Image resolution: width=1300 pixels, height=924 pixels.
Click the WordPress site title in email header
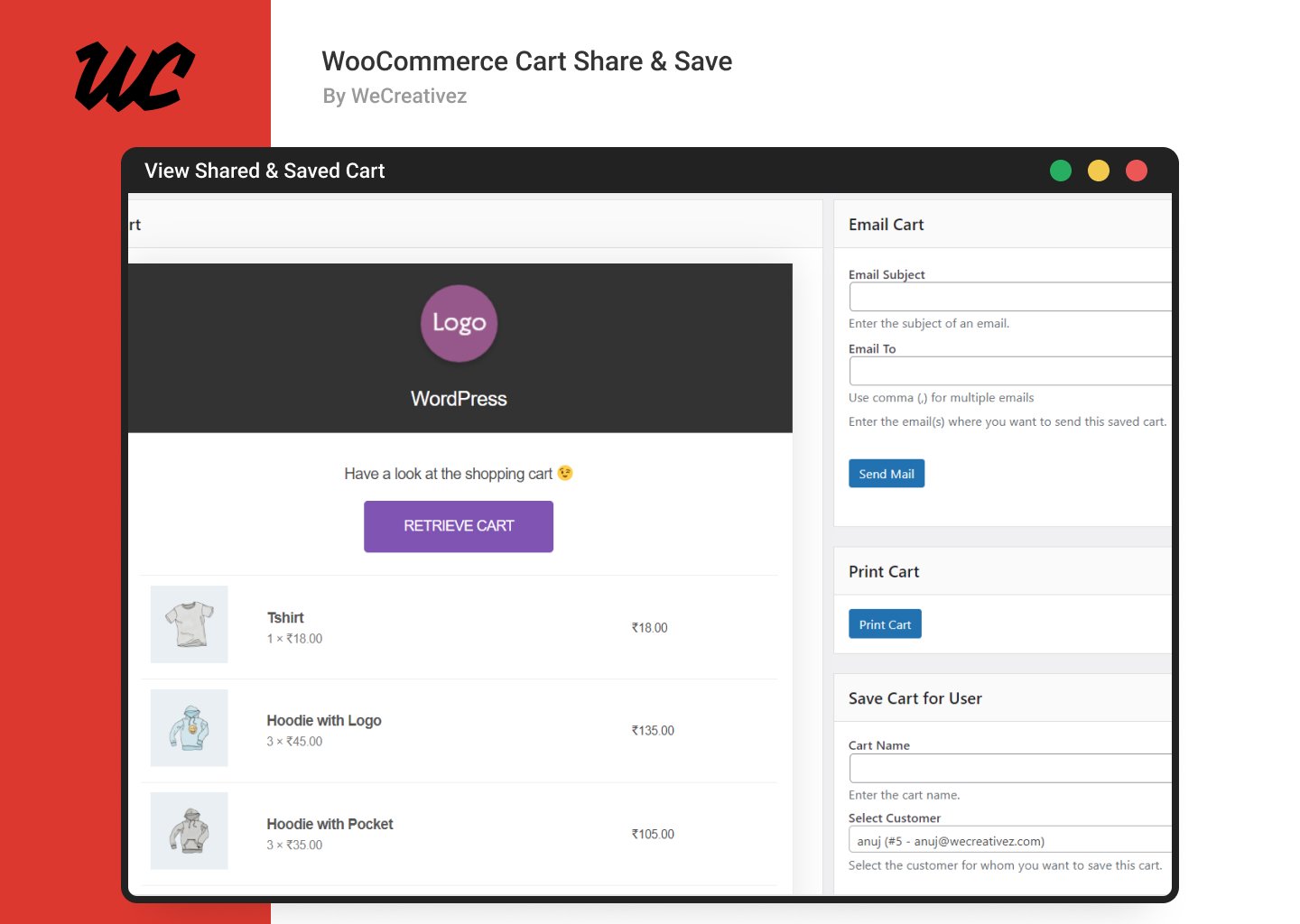459,399
